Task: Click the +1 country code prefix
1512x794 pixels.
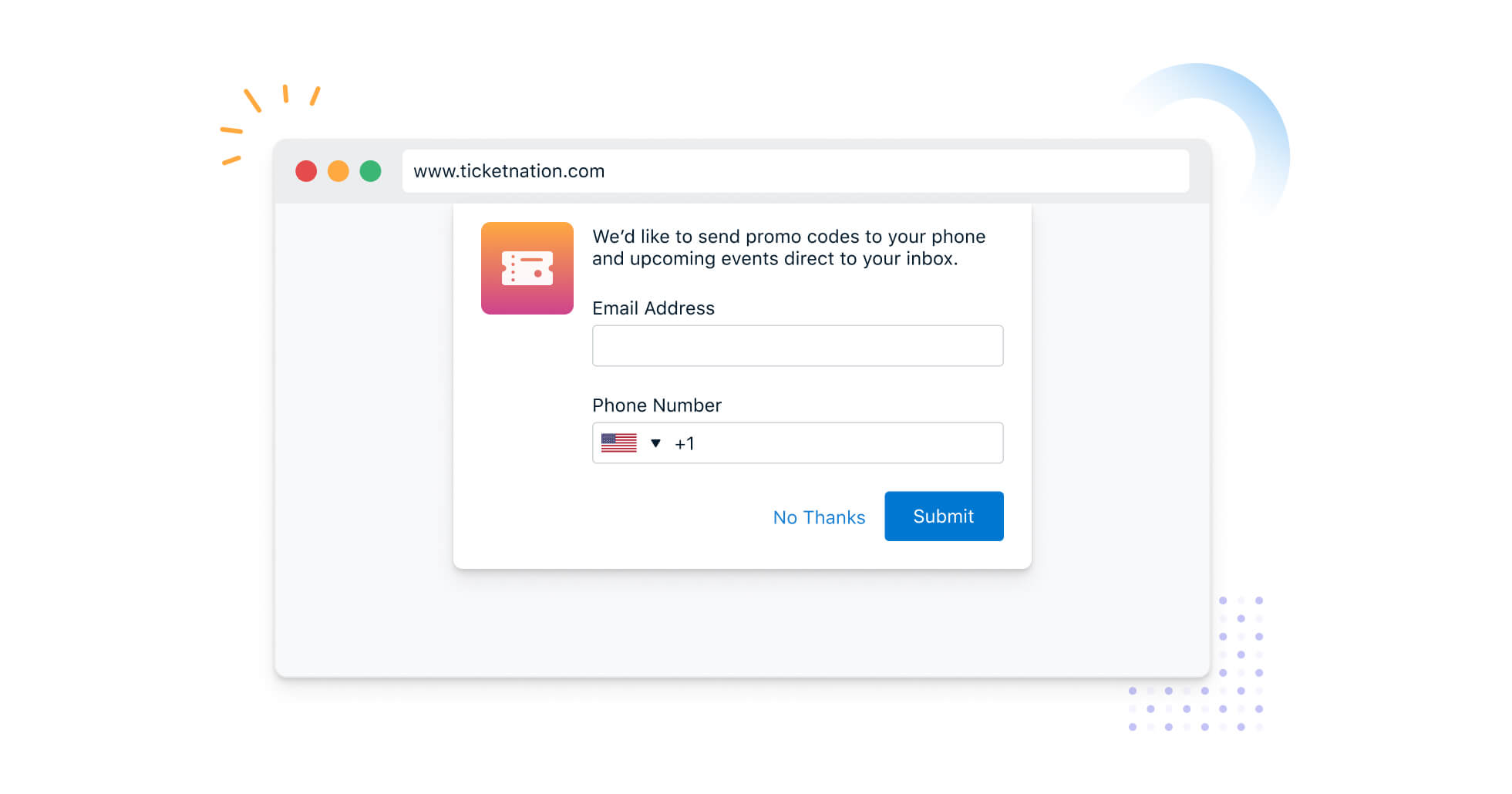Action: tap(685, 444)
